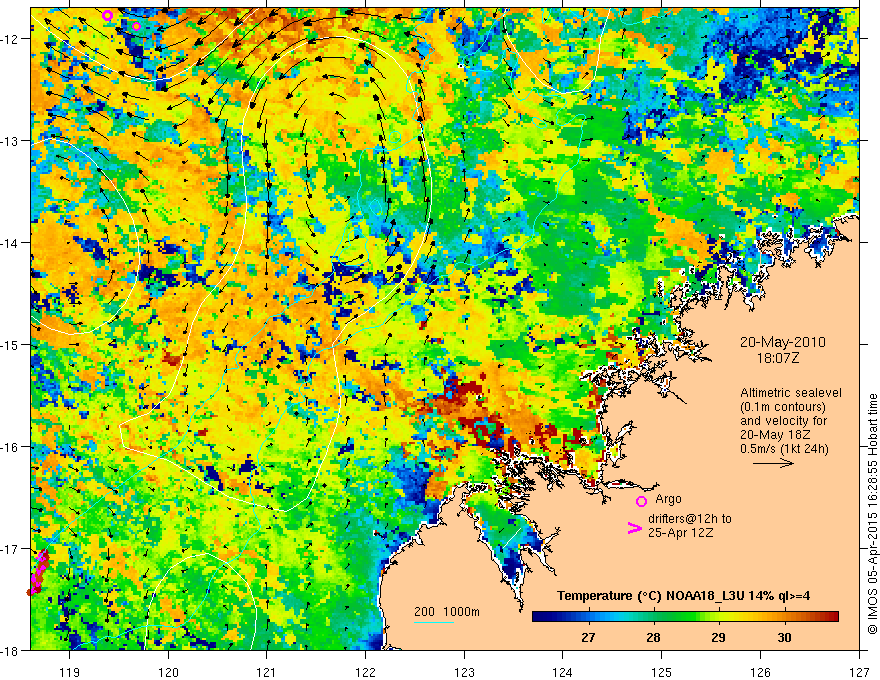The image size is (880, 680).
Task: Click the magenta drifter arrowhead in legend
Action: 634,528
